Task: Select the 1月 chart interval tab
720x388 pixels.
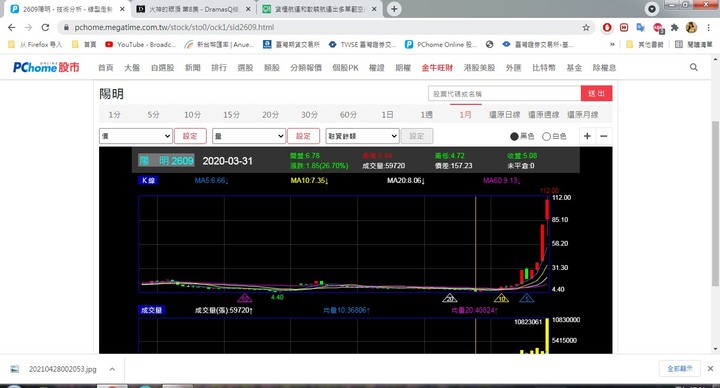Action: point(465,115)
